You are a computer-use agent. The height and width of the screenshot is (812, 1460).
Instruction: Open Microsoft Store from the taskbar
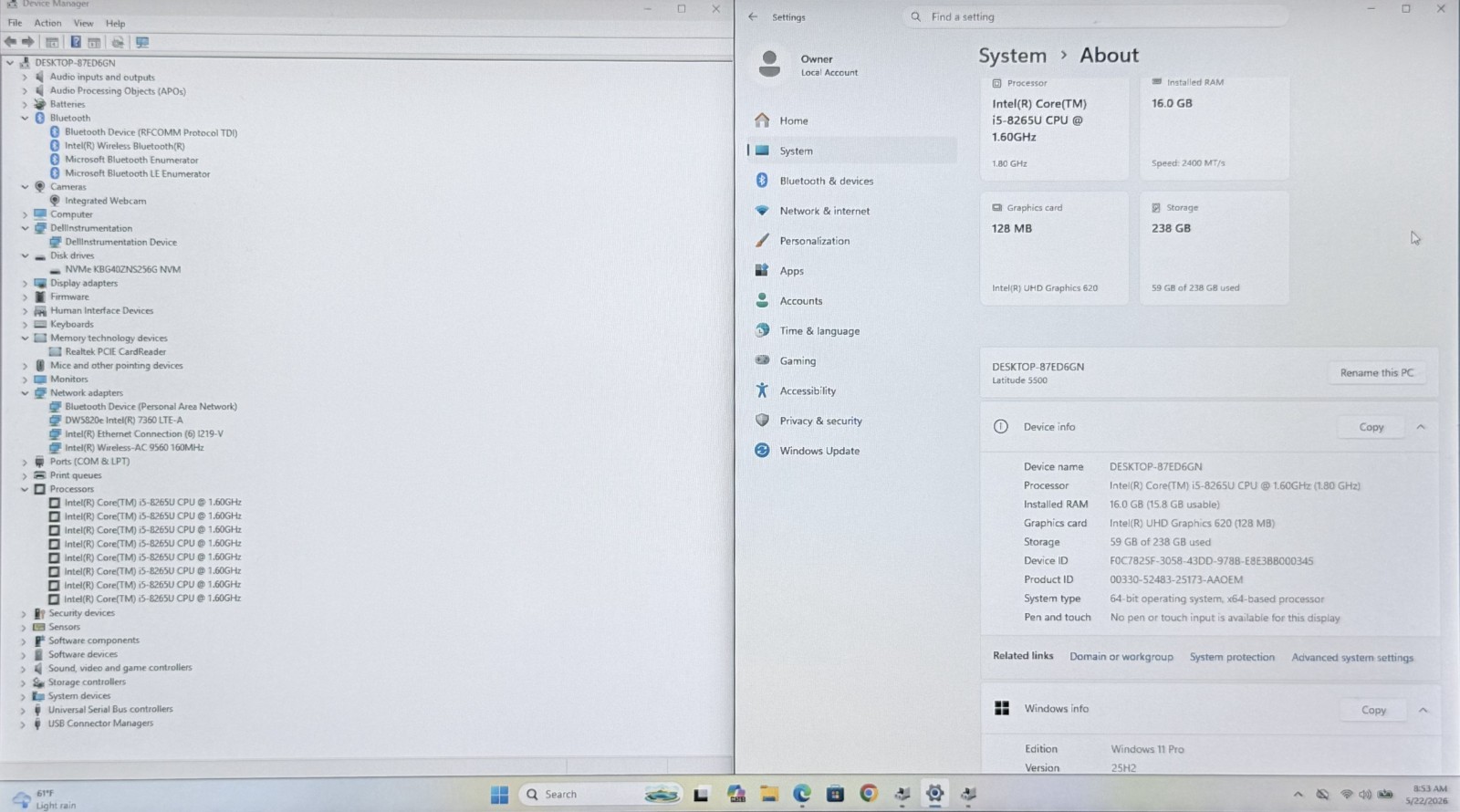coord(835,794)
